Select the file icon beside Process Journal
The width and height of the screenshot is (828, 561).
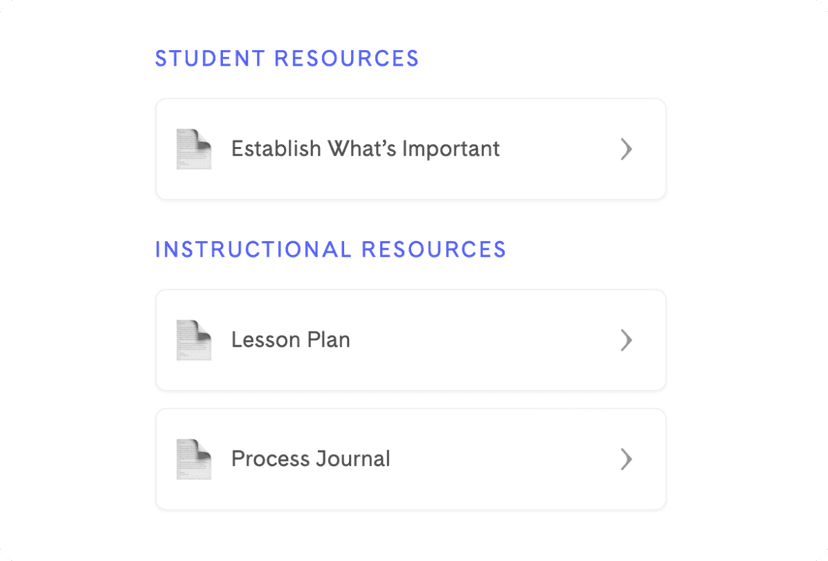point(194,459)
